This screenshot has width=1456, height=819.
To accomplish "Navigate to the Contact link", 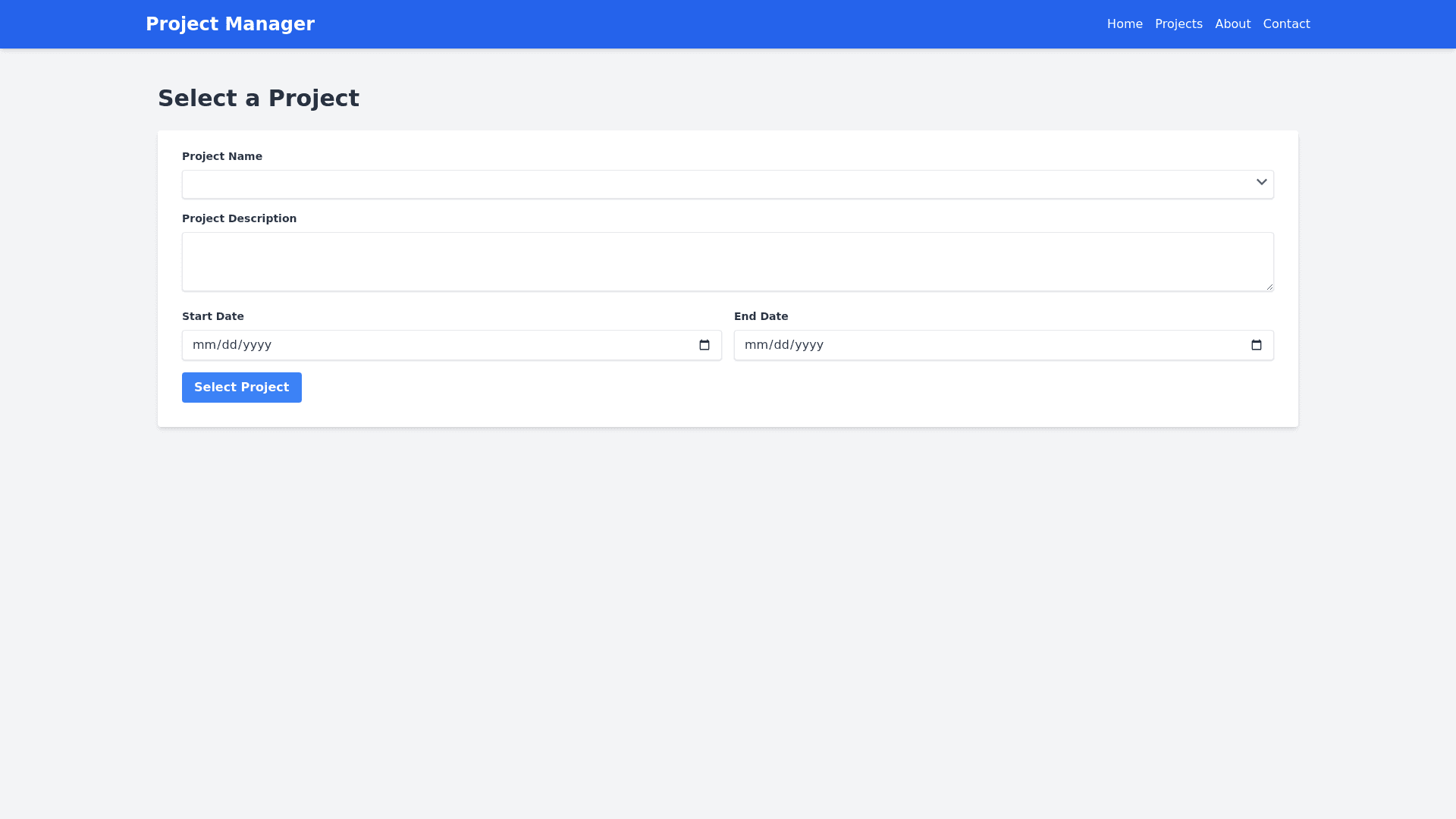I will (x=1286, y=24).
